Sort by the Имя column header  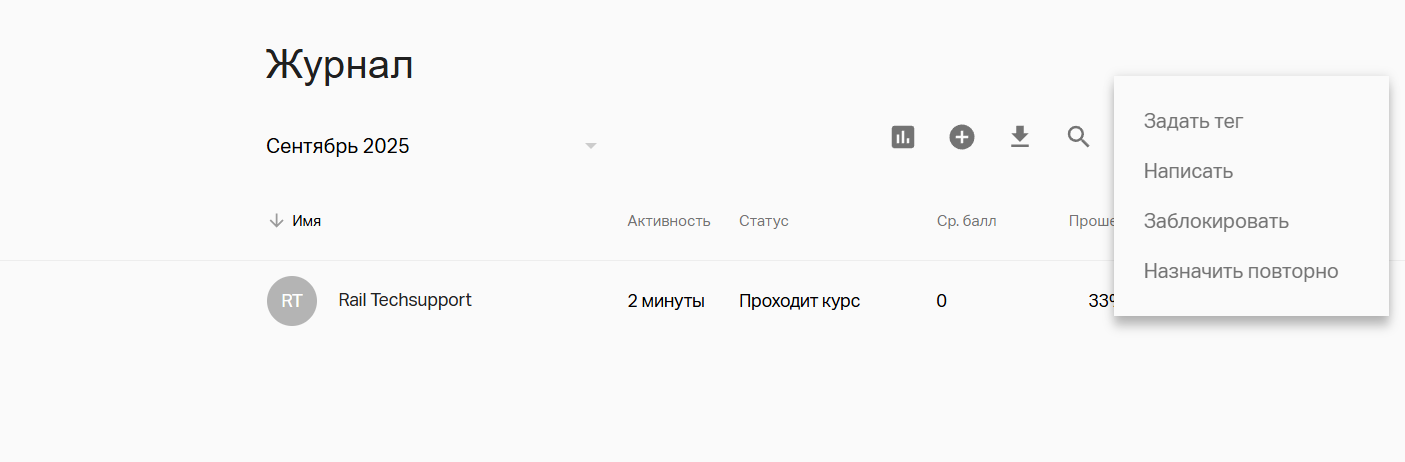(x=307, y=221)
